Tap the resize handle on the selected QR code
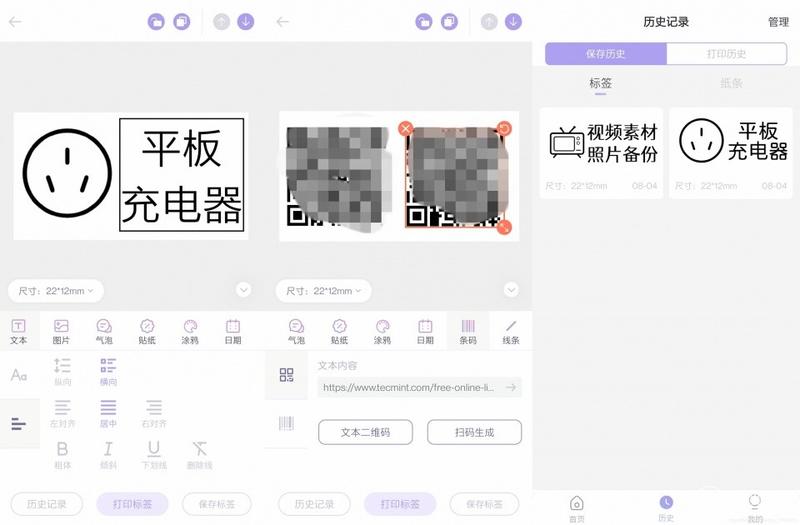 coord(504,227)
